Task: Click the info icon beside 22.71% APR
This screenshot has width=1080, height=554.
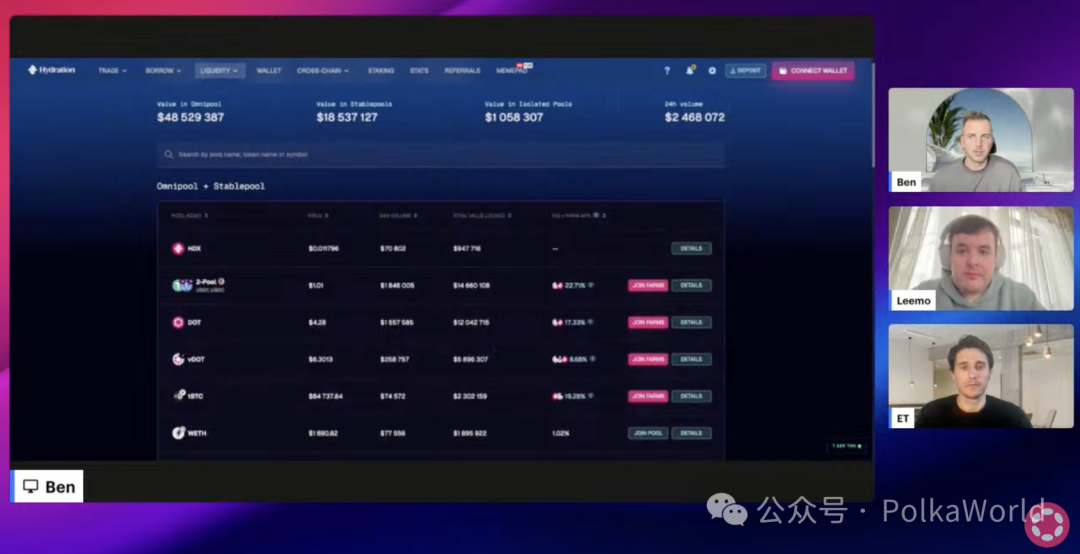Action: [x=591, y=285]
